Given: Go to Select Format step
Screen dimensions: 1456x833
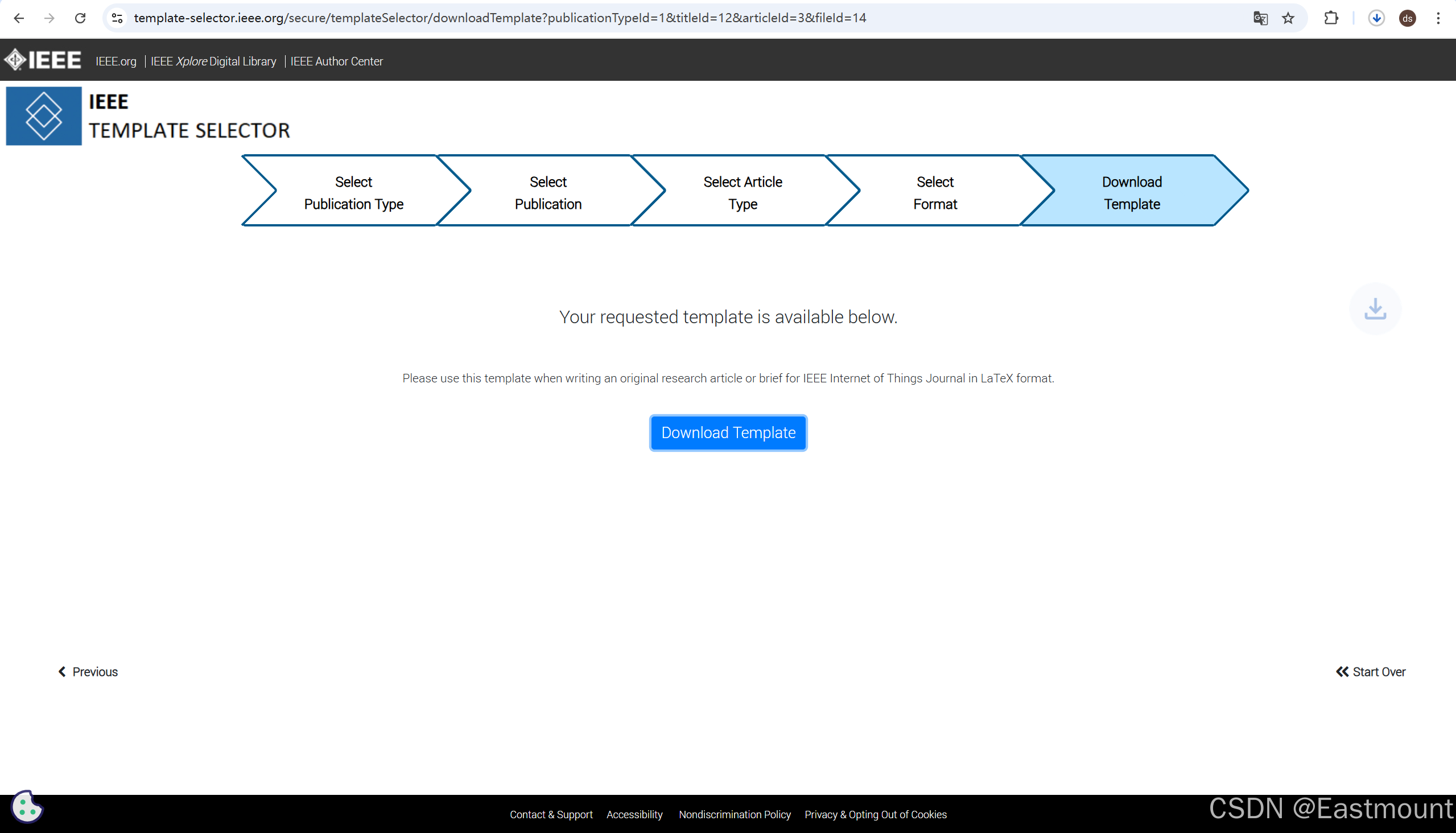Looking at the screenshot, I should pos(935,192).
